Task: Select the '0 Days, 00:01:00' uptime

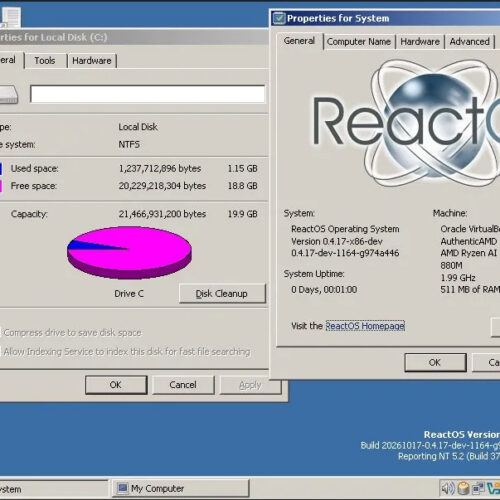Action: pyautogui.click(x=324, y=290)
